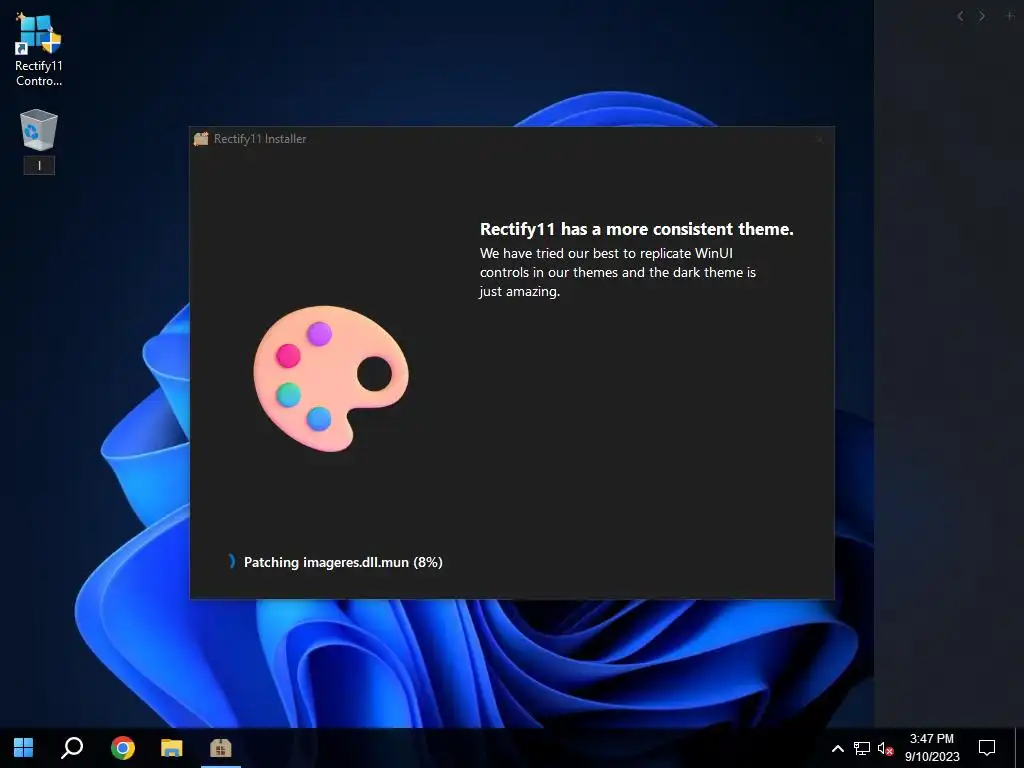Close the Rectify11 Installer window
Viewport: 1024px width, 768px height.
(x=819, y=138)
